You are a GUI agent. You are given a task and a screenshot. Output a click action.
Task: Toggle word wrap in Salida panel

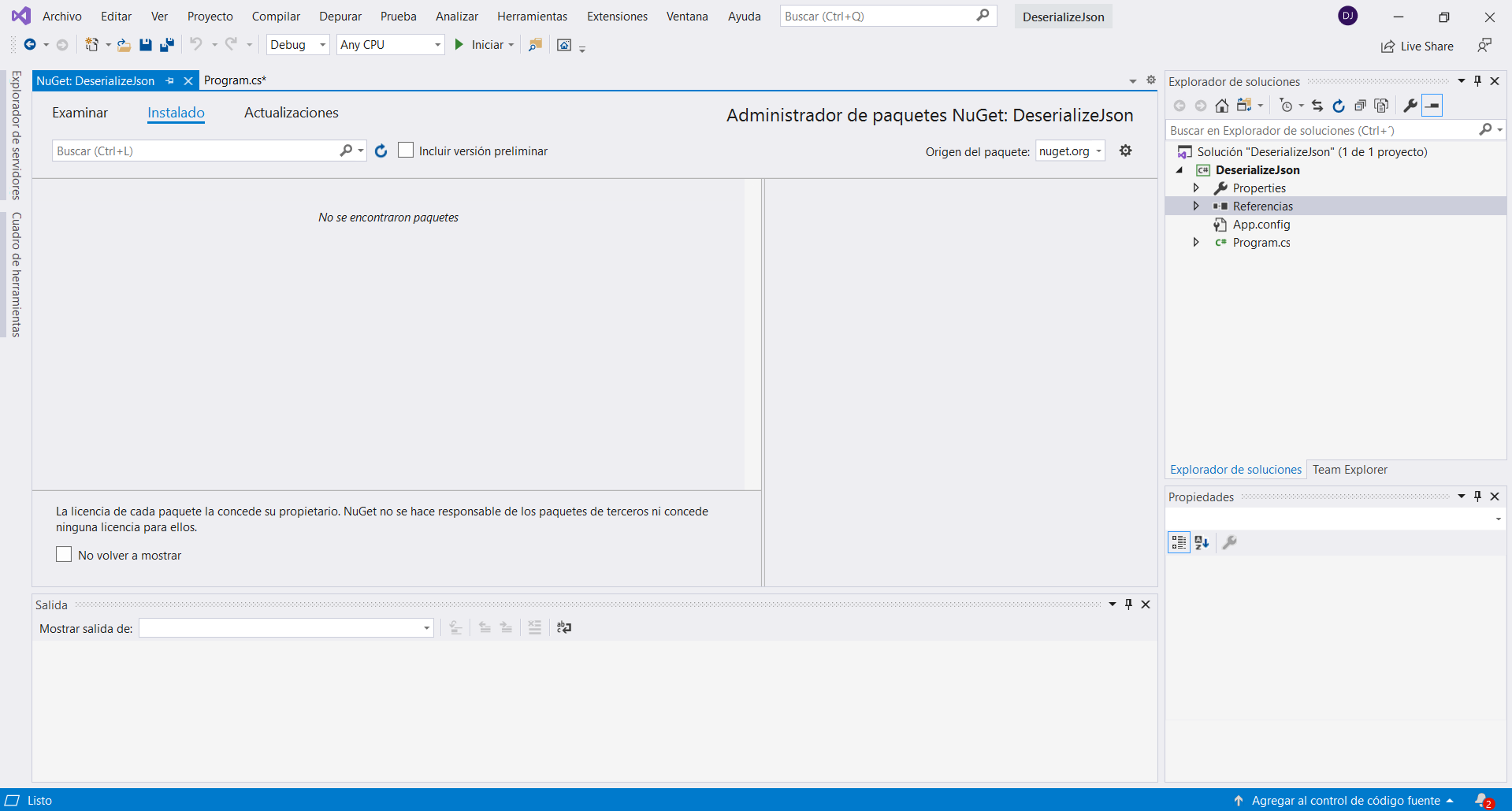[x=564, y=627]
